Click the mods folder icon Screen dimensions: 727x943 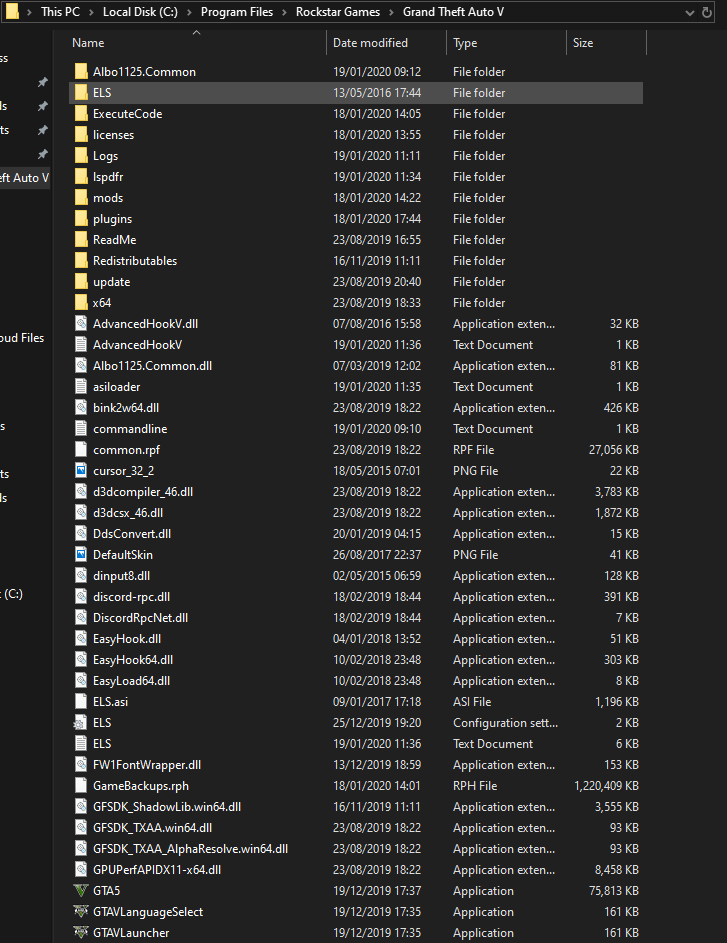point(81,198)
